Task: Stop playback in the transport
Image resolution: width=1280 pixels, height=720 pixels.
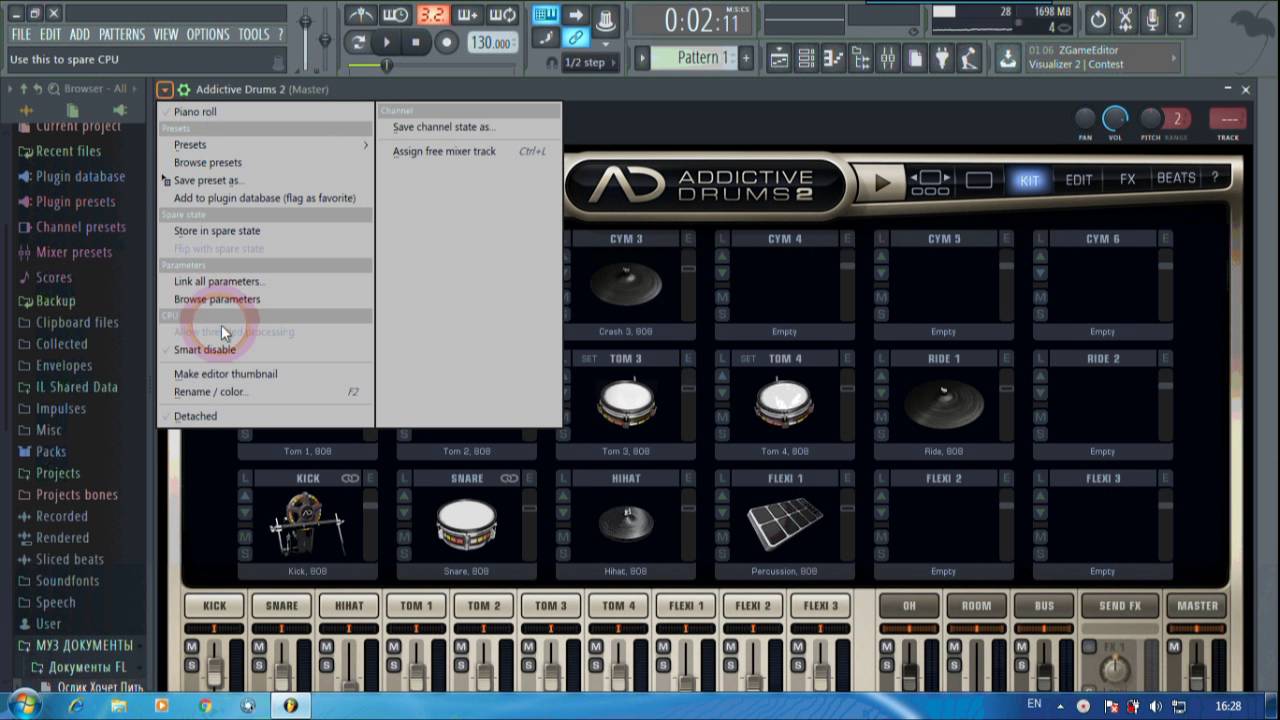Action: pyautogui.click(x=416, y=42)
